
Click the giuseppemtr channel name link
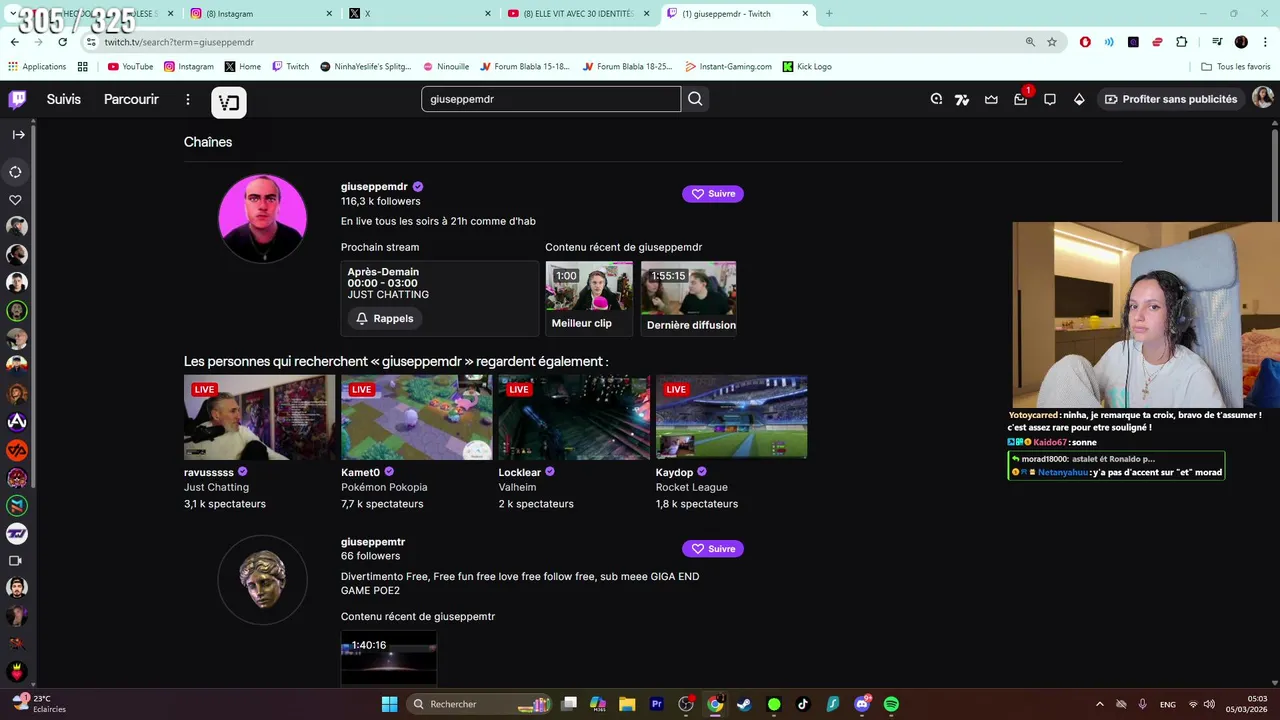click(373, 542)
